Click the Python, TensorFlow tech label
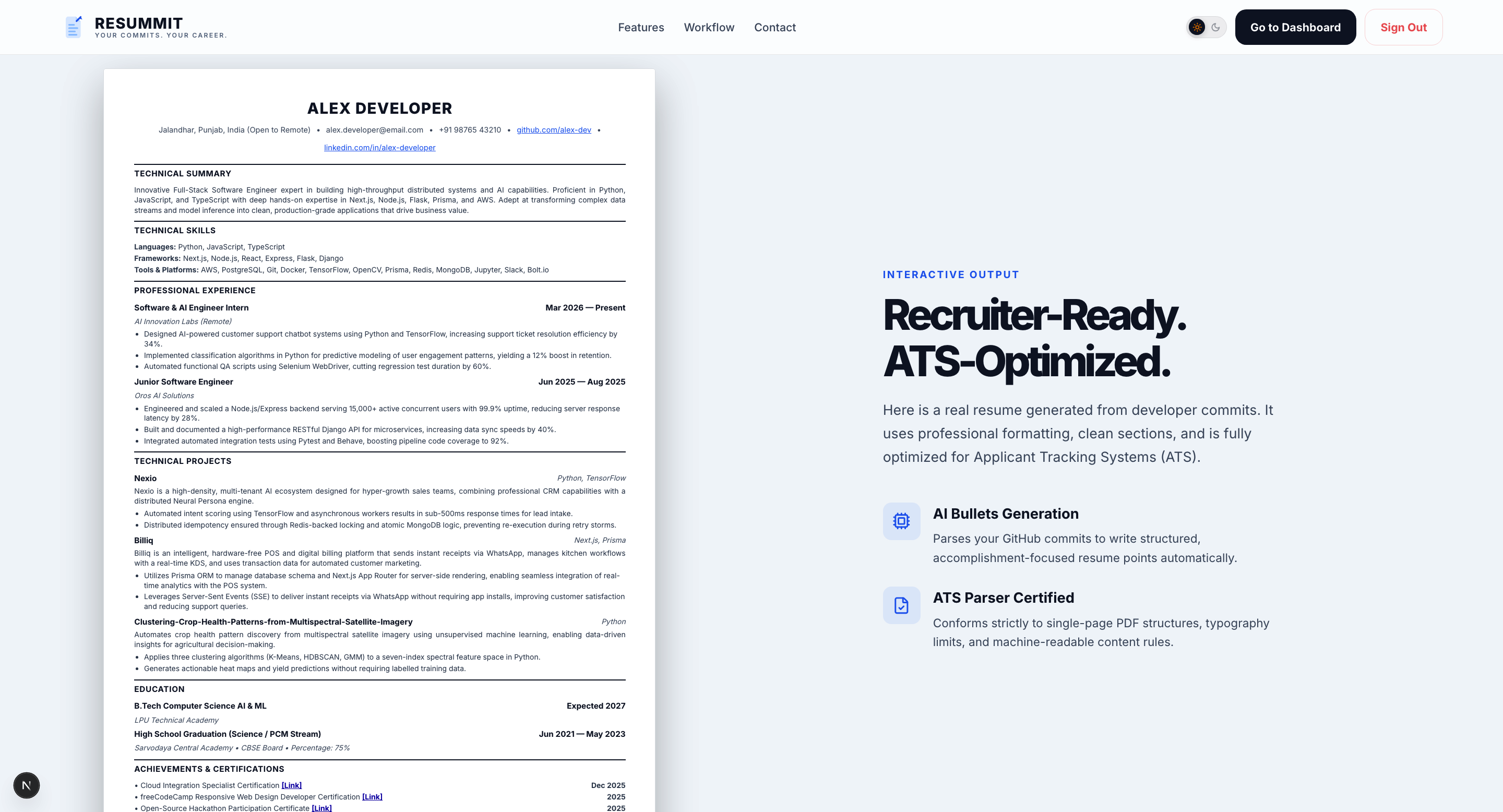 (x=591, y=477)
